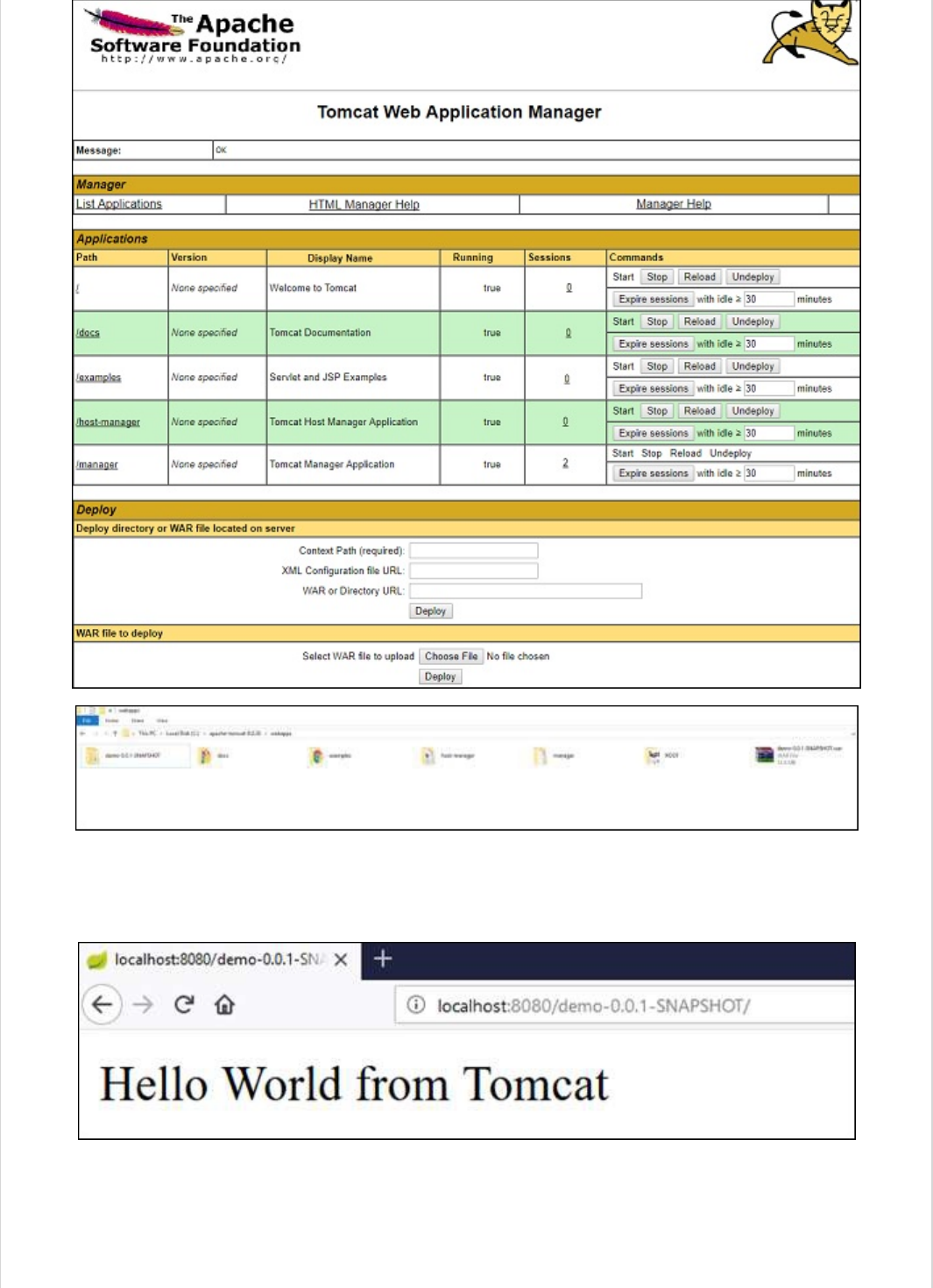Click the Tomcat cat logo
Image resolution: width=933 pixels, height=1288 pixels.
coord(810,33)
